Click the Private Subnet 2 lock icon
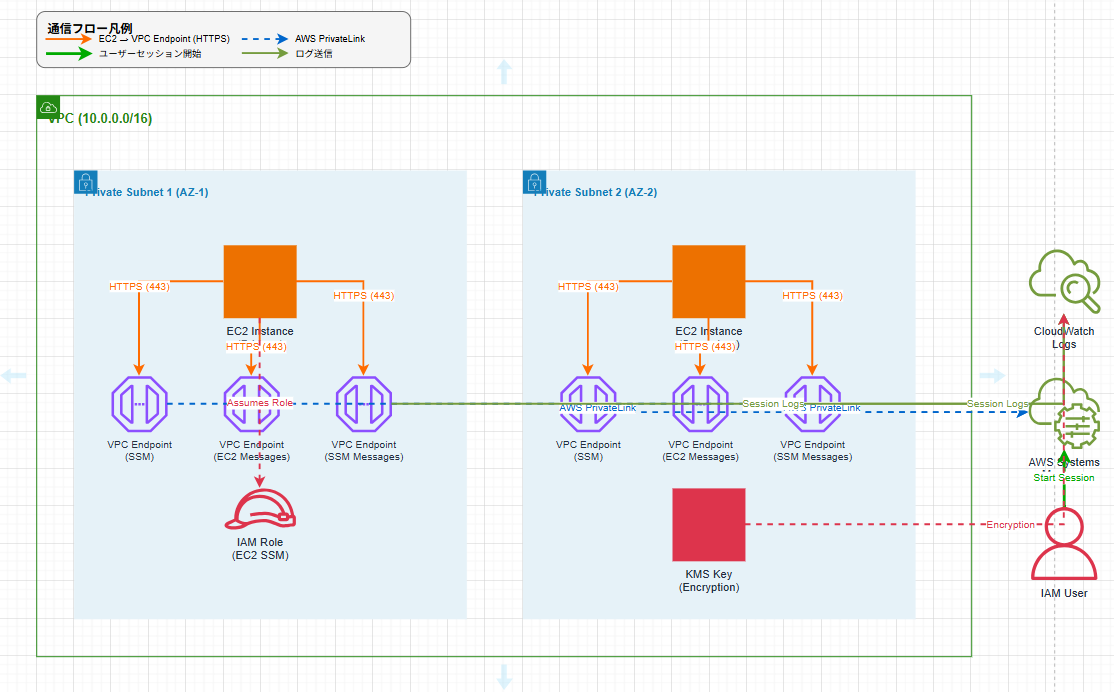 click(534, 182)
